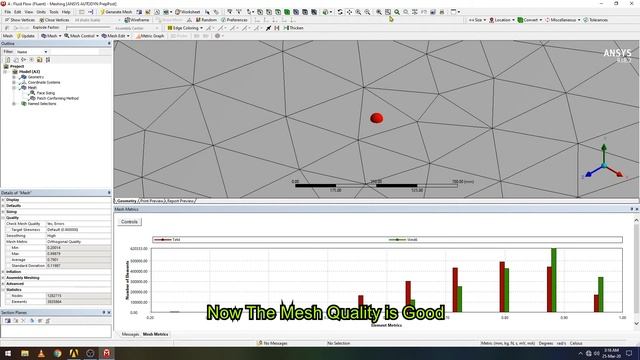Click the Metric Graph button
Viewport: 640px width, 360px height.
[150, 36]
